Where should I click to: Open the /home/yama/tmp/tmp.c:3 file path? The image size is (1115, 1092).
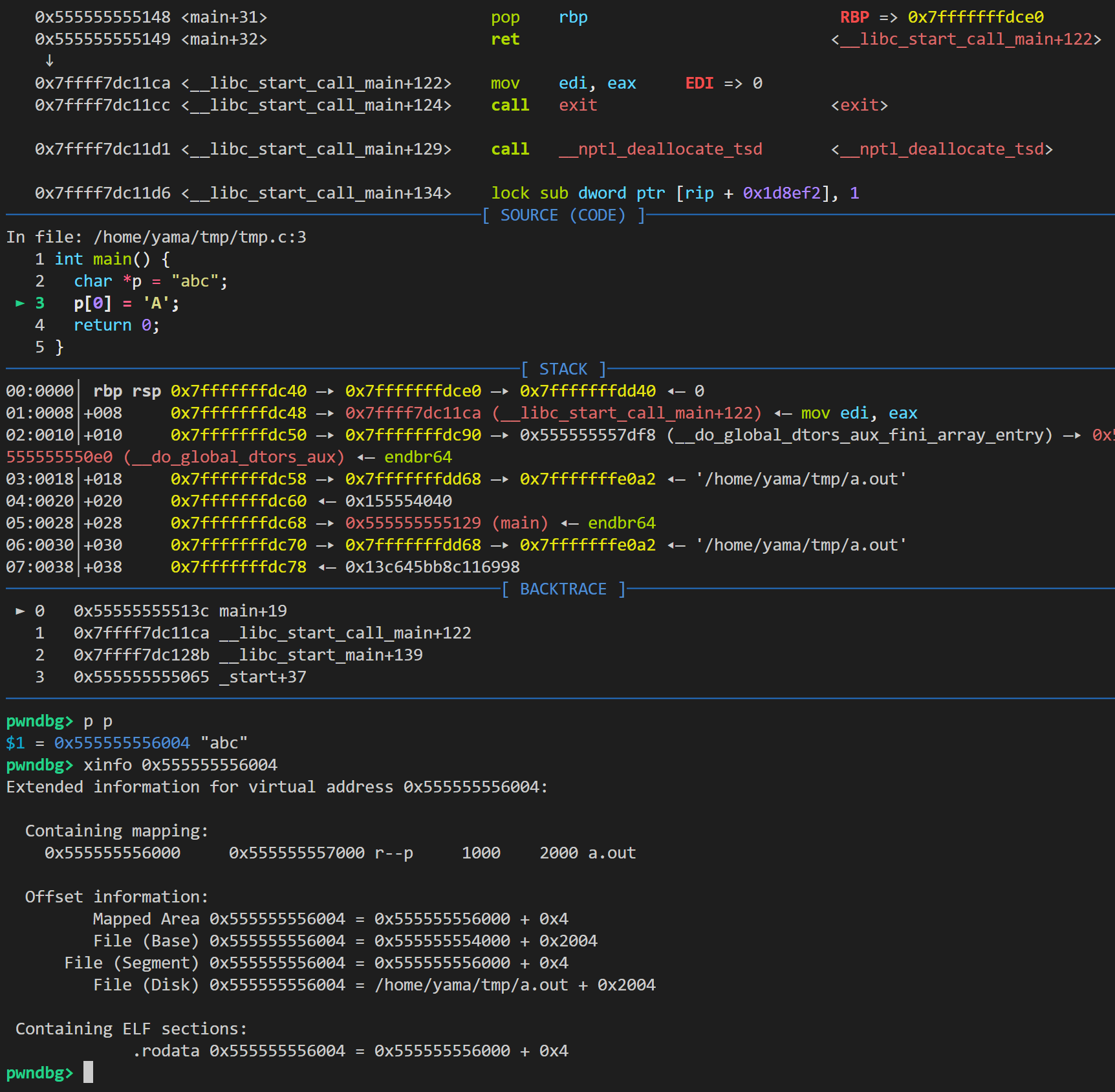click(200, 237)
